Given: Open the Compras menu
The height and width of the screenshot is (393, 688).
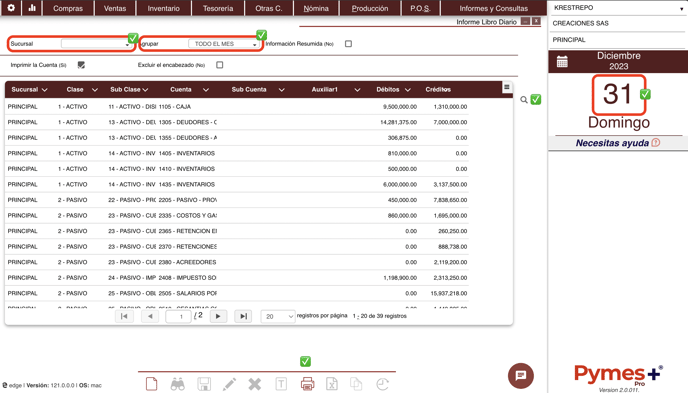Looking at the screenshot, I should tap(68, 8).
